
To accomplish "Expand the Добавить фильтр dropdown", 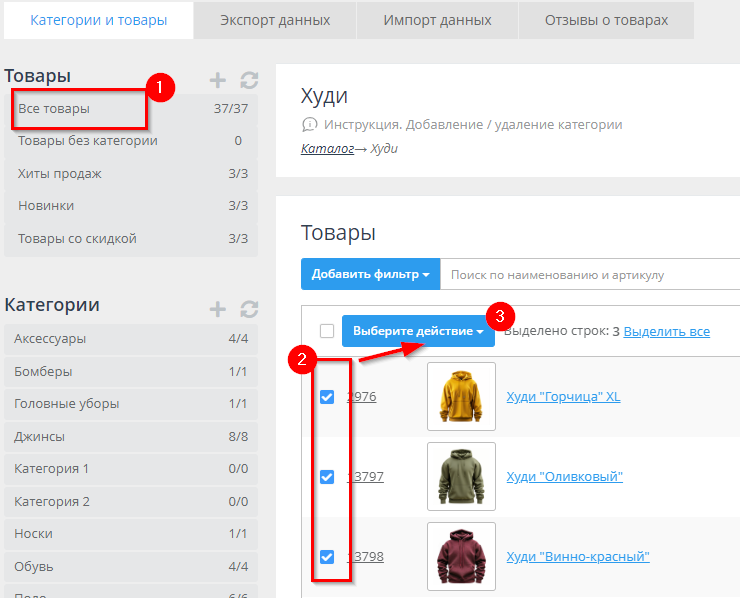I will click(x=370, y=274).
